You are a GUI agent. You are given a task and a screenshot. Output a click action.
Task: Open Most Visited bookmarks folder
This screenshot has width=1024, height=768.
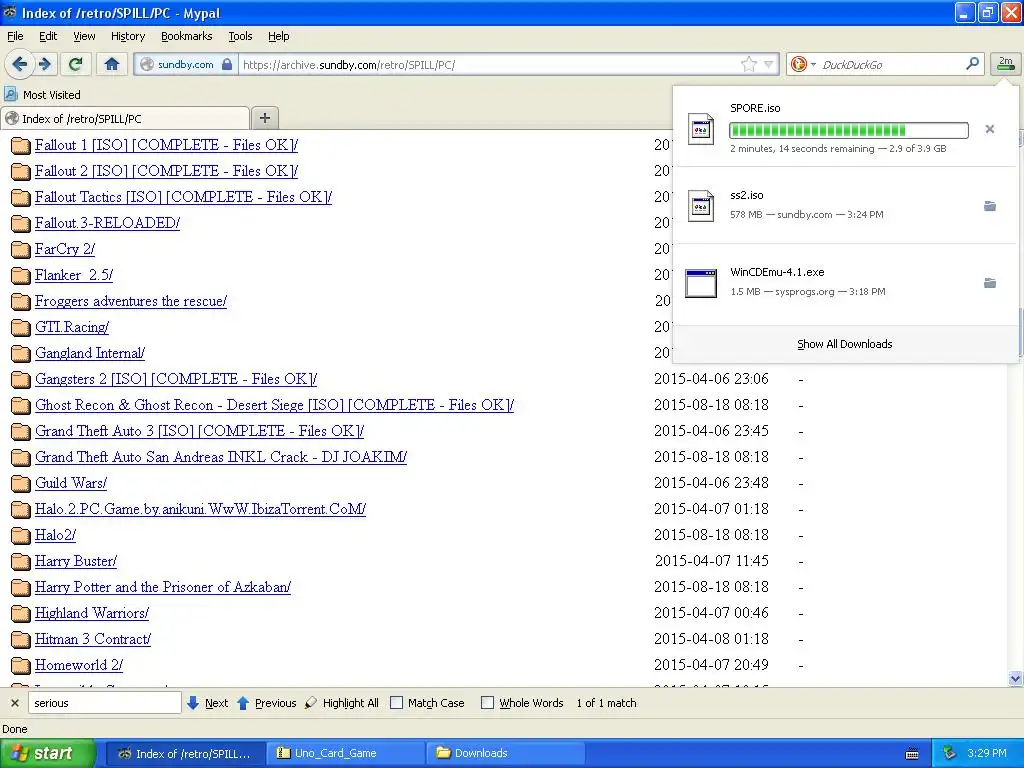(42, 95)
